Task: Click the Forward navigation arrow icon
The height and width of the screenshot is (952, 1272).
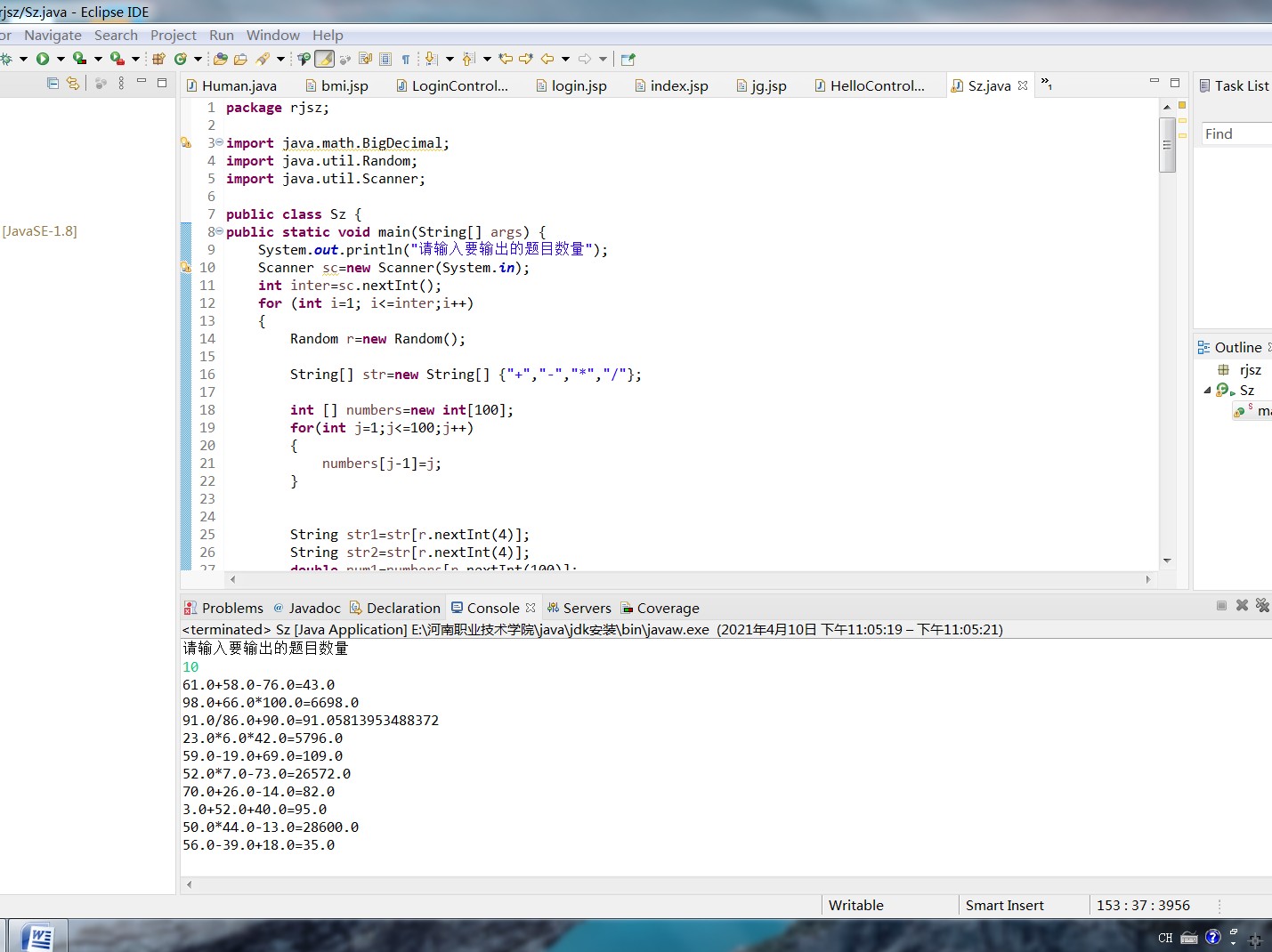Action: tap(585, 60)
